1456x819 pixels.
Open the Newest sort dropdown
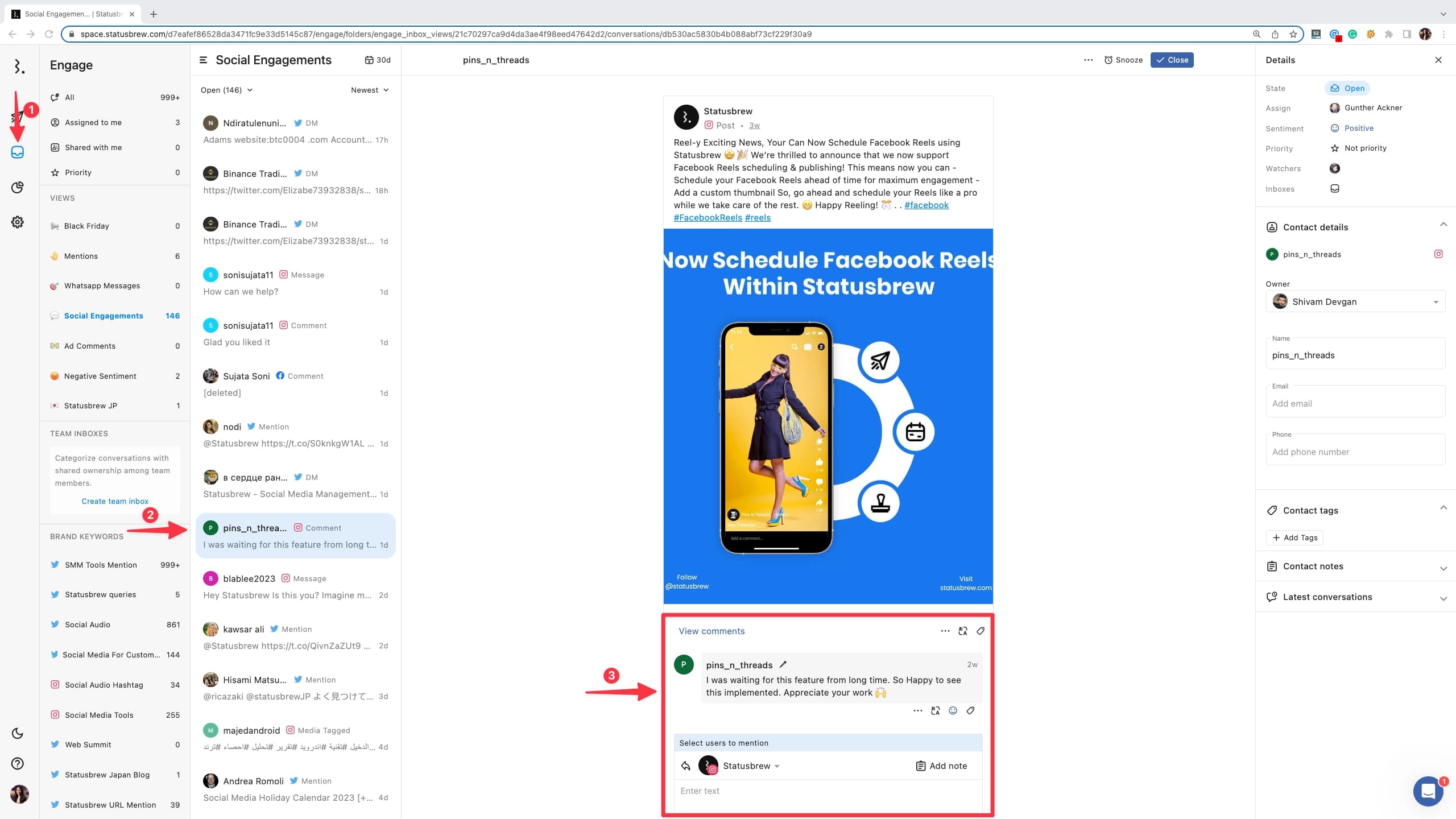tap(370, 90)
